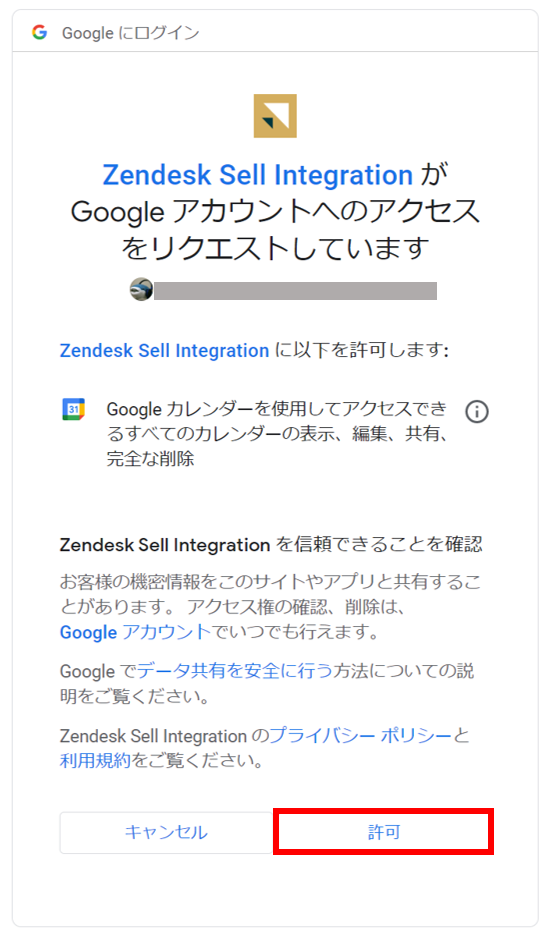Select the Zendesk Sell gold app logo
Screen dimensions: 550x940
coord(275,116)
